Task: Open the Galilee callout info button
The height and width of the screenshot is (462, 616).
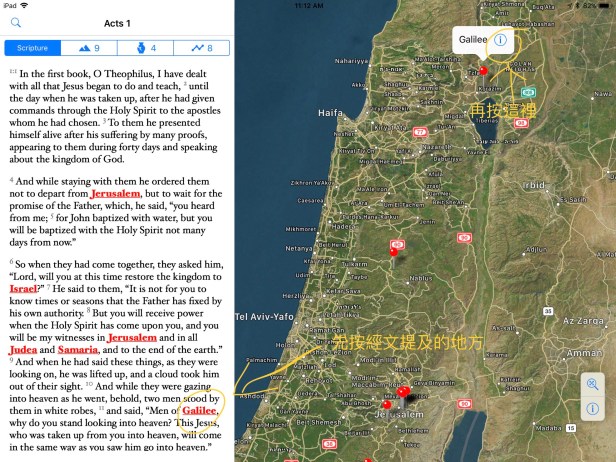Action: pos(500,41)
